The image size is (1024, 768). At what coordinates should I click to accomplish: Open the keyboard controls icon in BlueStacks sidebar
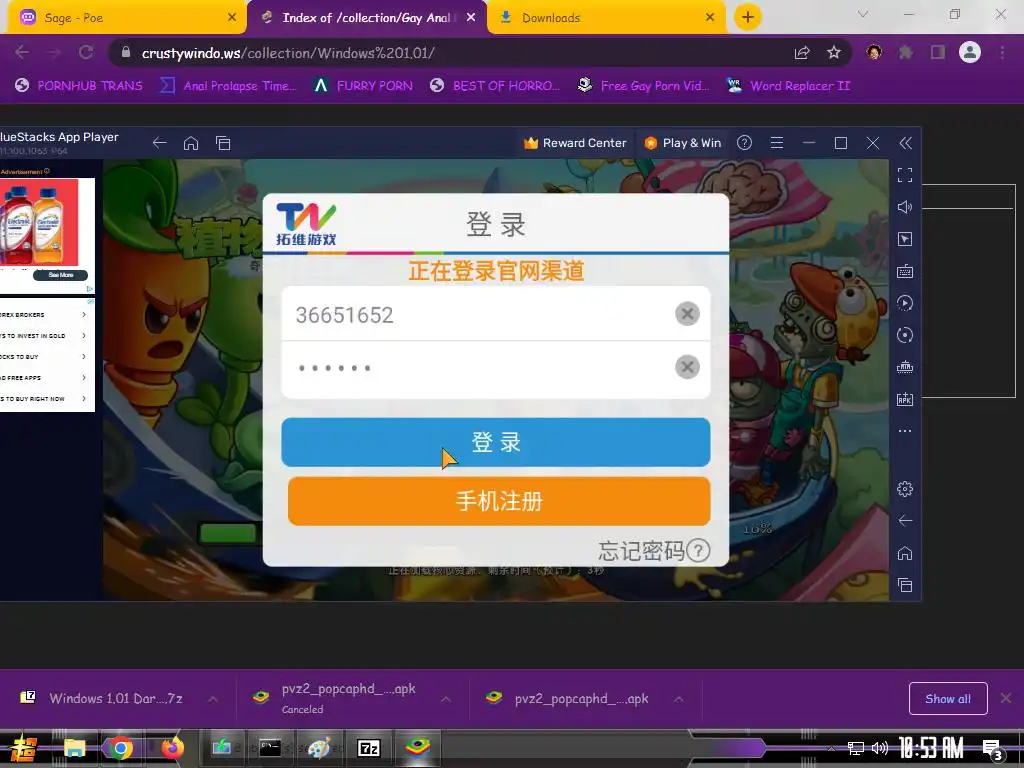point(904,271)
